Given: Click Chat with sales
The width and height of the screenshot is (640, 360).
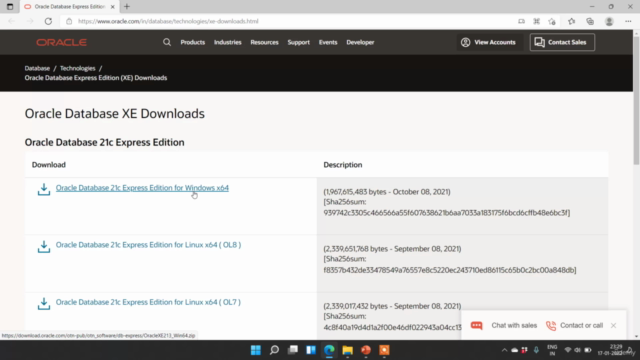Looking at the screenshot, I should coord(514,325).
